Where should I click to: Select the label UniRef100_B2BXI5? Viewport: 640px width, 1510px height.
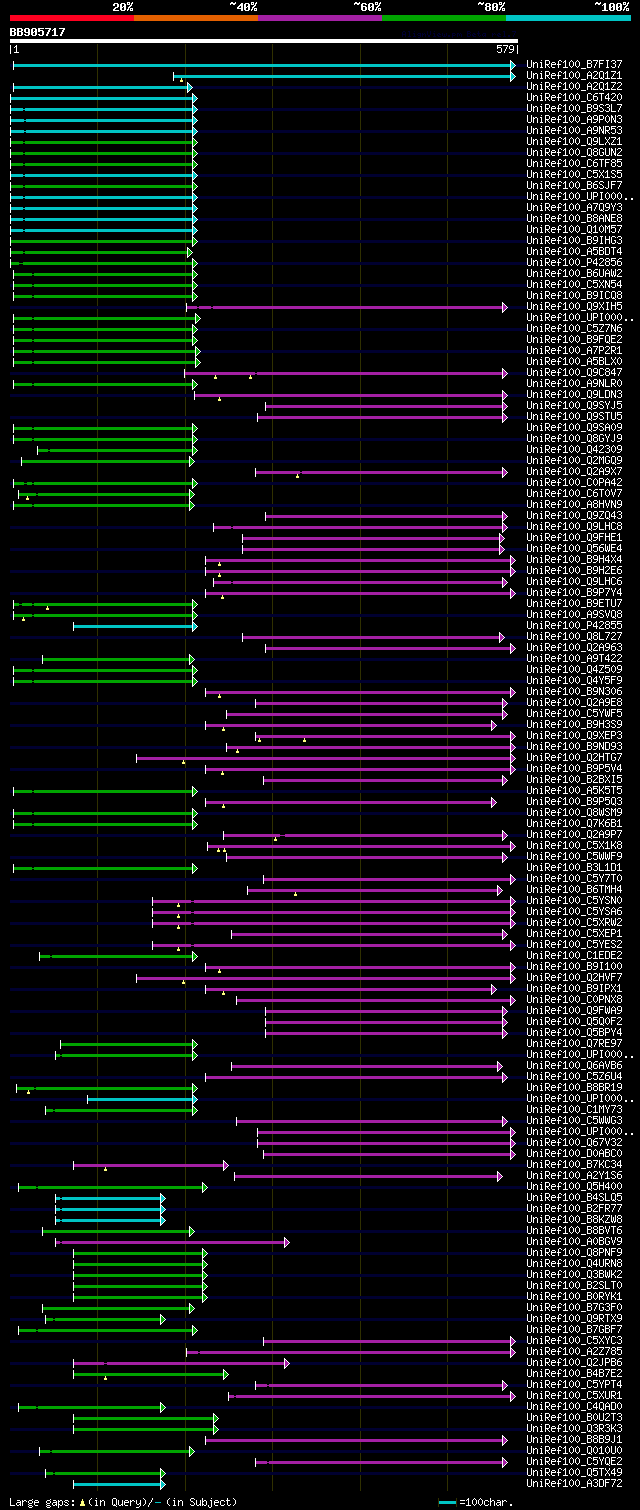click(x=574, y=779)
